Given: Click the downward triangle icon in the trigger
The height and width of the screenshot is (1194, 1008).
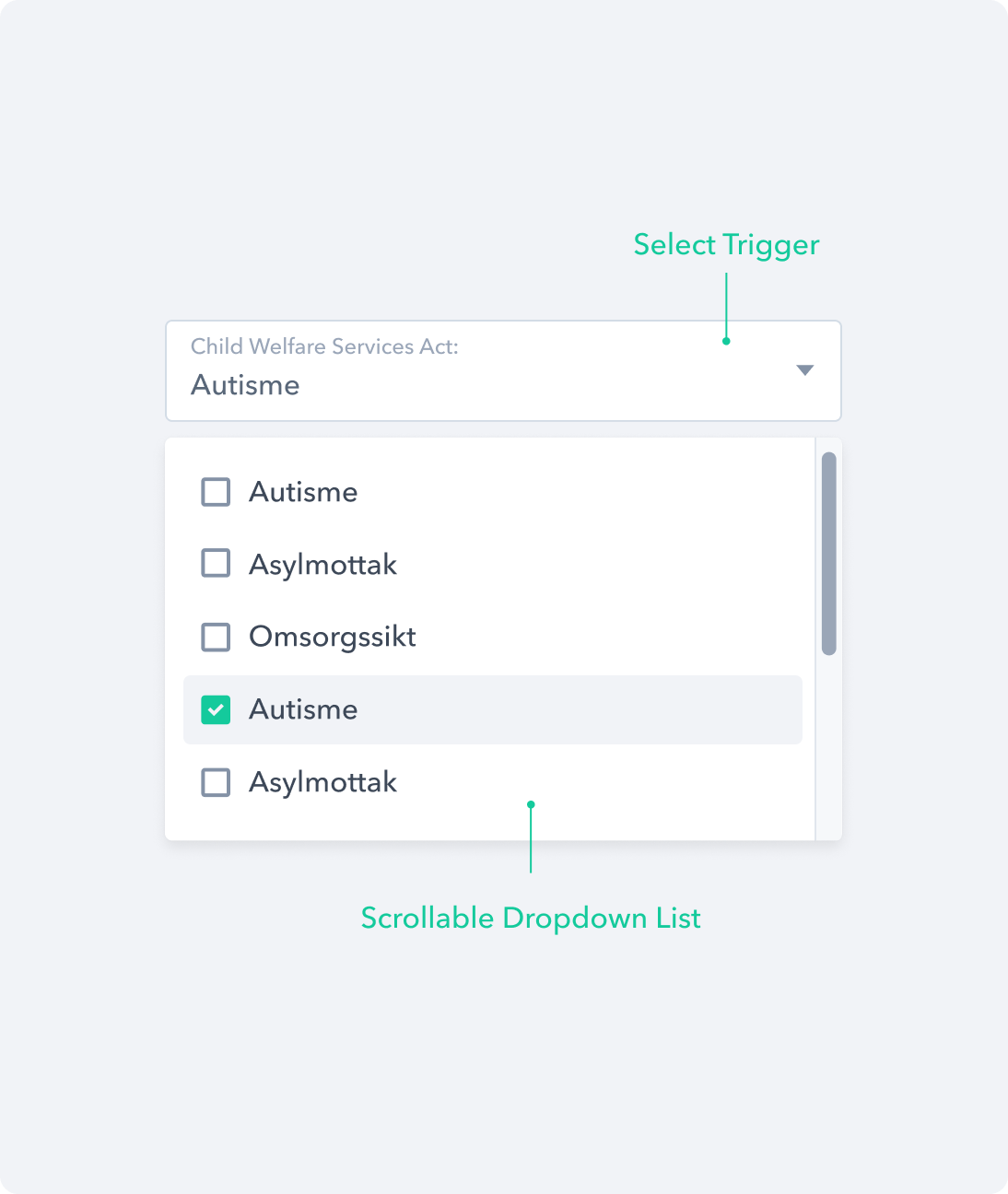Looking at the screenshot, I should 805,370.
